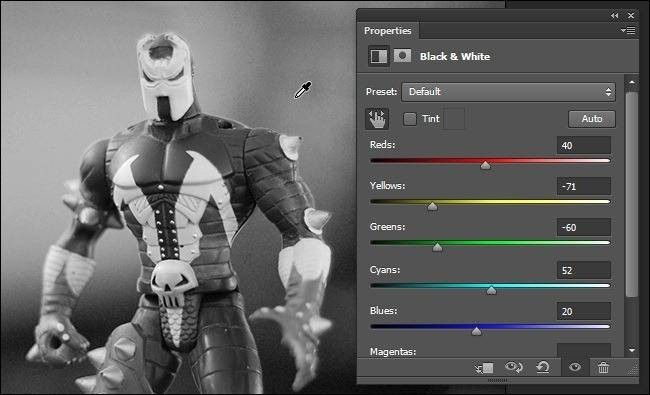
Task: Open the Tint color swatch
Action: [x=454, y=119]
